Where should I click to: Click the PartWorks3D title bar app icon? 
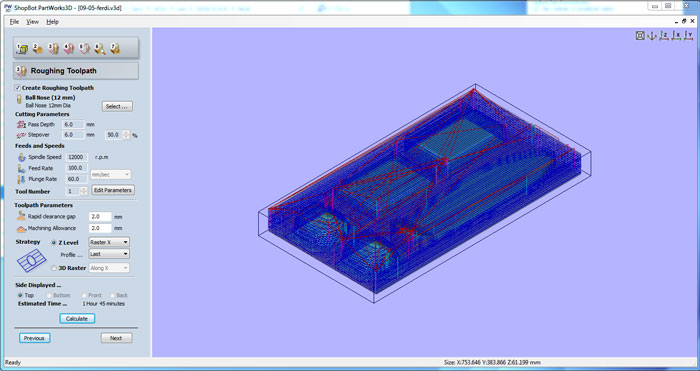(8, 7)
